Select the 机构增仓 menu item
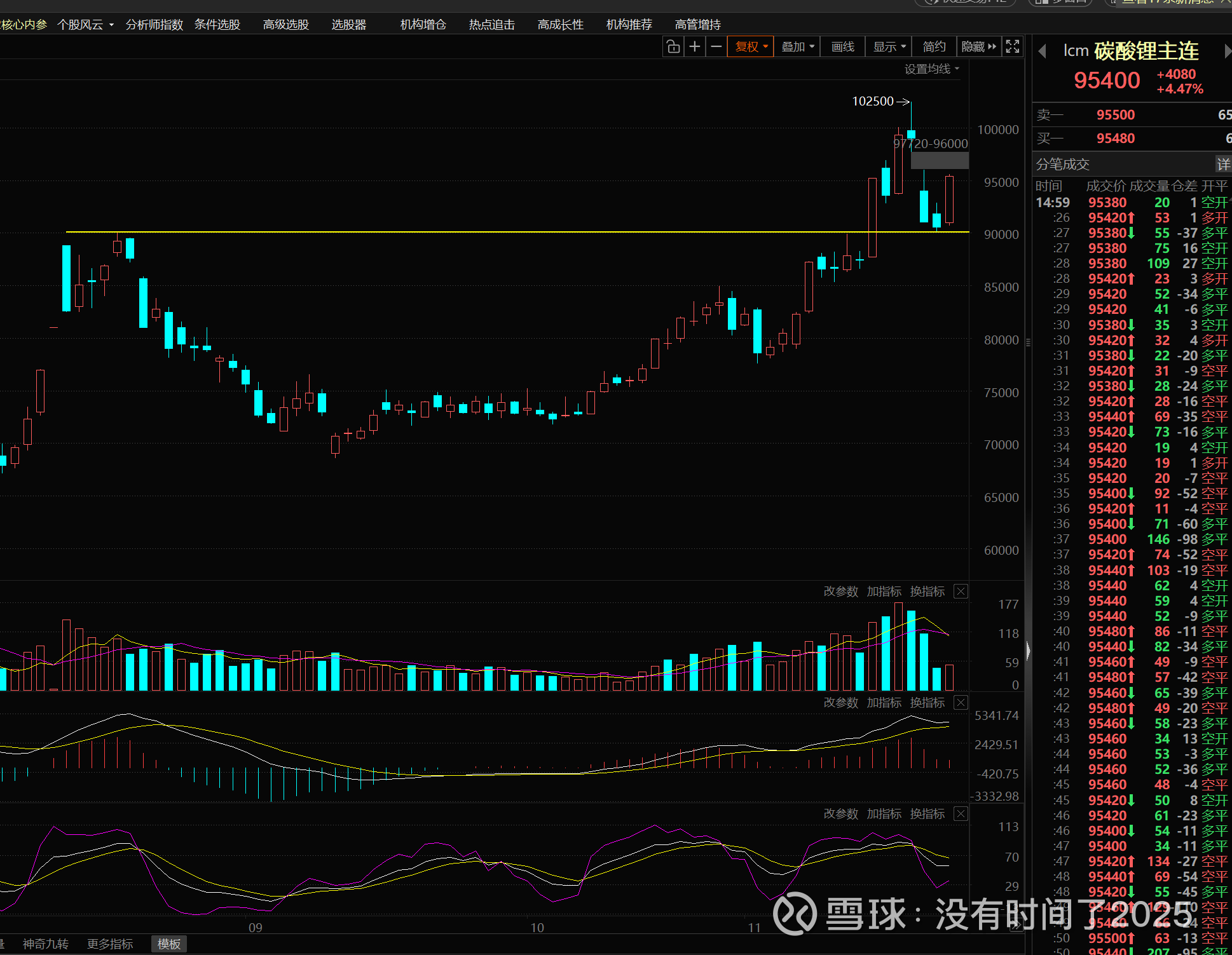The height and width of the screenshot is (955, 1232). coord(423,25)
